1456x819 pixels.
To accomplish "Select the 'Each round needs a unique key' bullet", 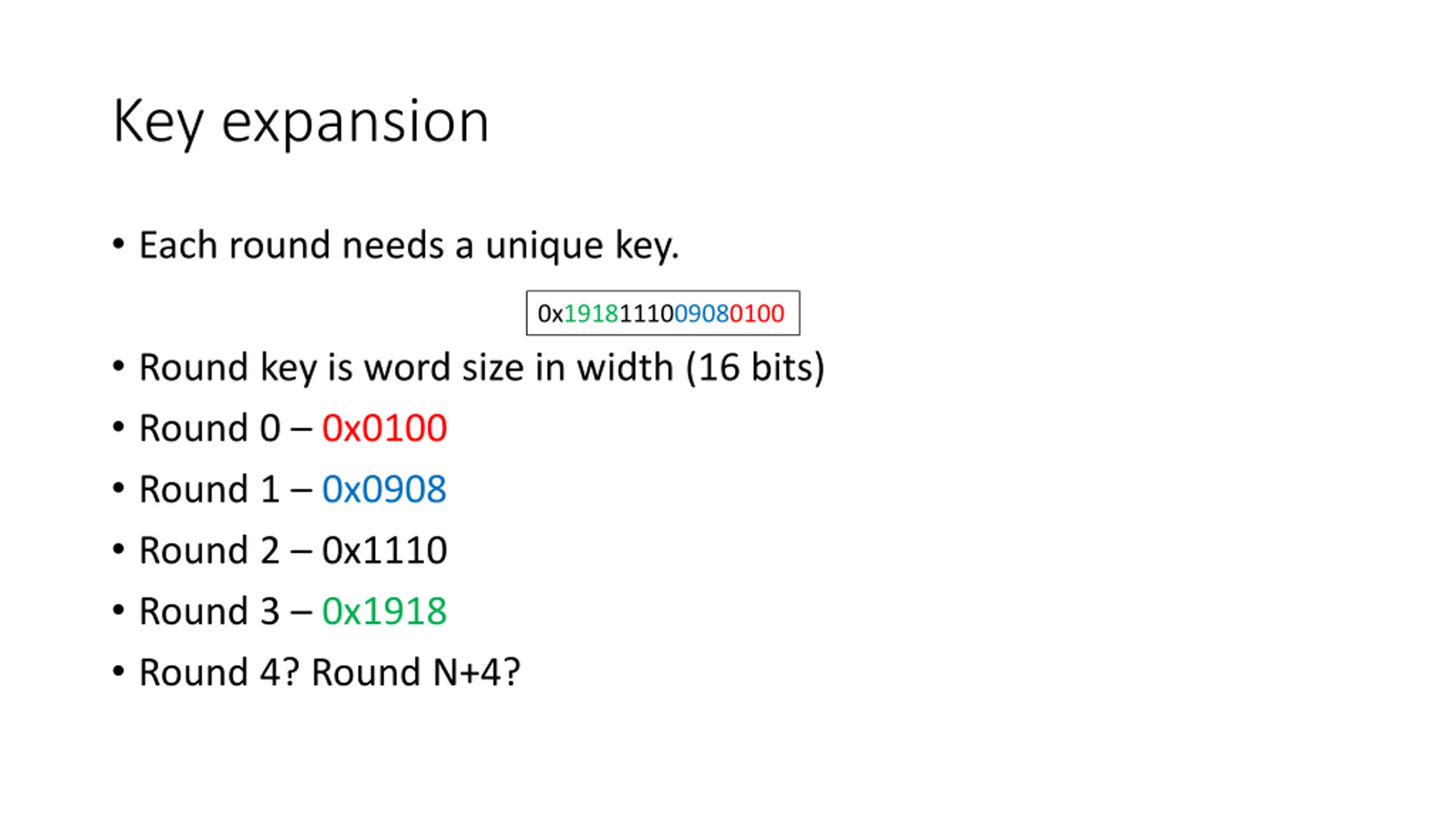I will 409,246.
